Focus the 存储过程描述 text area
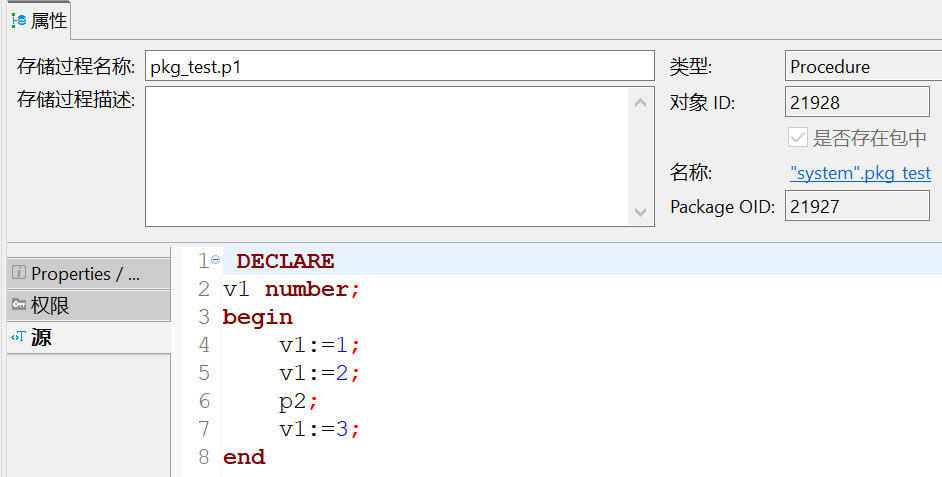This screenshot has height=477, width=942. (388, 156)
